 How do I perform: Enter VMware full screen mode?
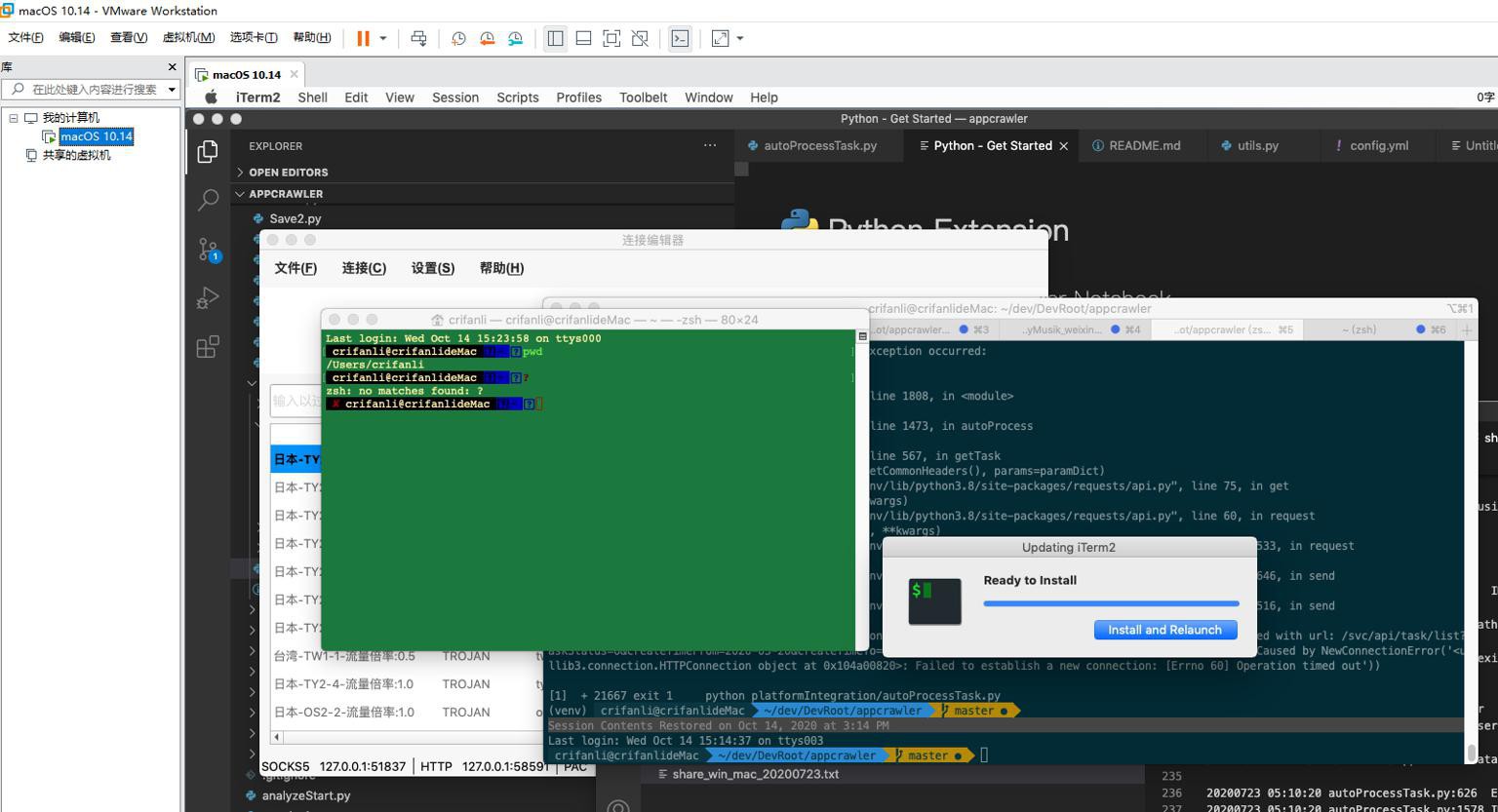pyautogui.click(x=611, y=38)
